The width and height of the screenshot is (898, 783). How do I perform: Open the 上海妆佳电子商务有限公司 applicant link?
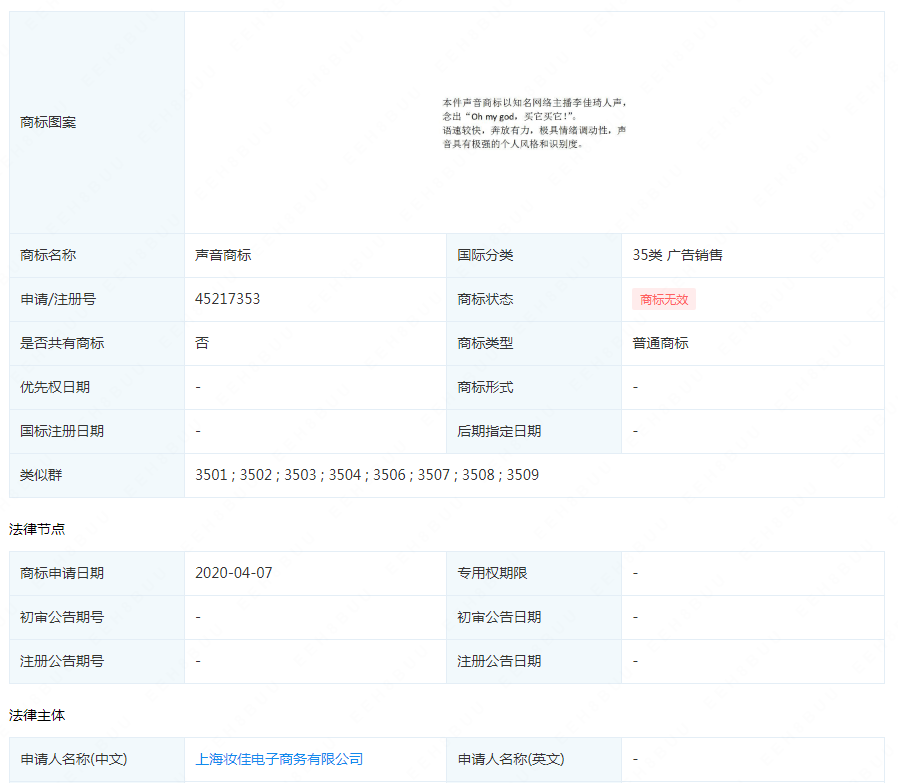tap(279, 759)
